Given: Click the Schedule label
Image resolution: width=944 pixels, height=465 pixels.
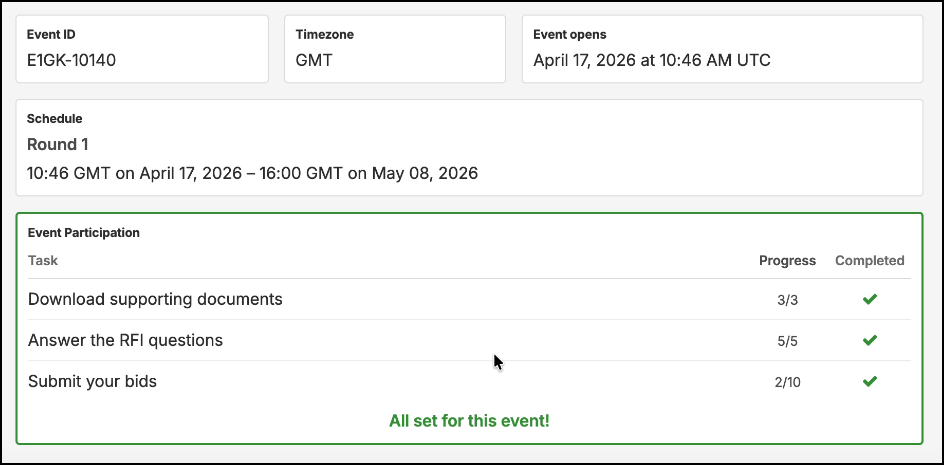Looking at the screenshot, I should pyautogui.click(x=55, y=119).
